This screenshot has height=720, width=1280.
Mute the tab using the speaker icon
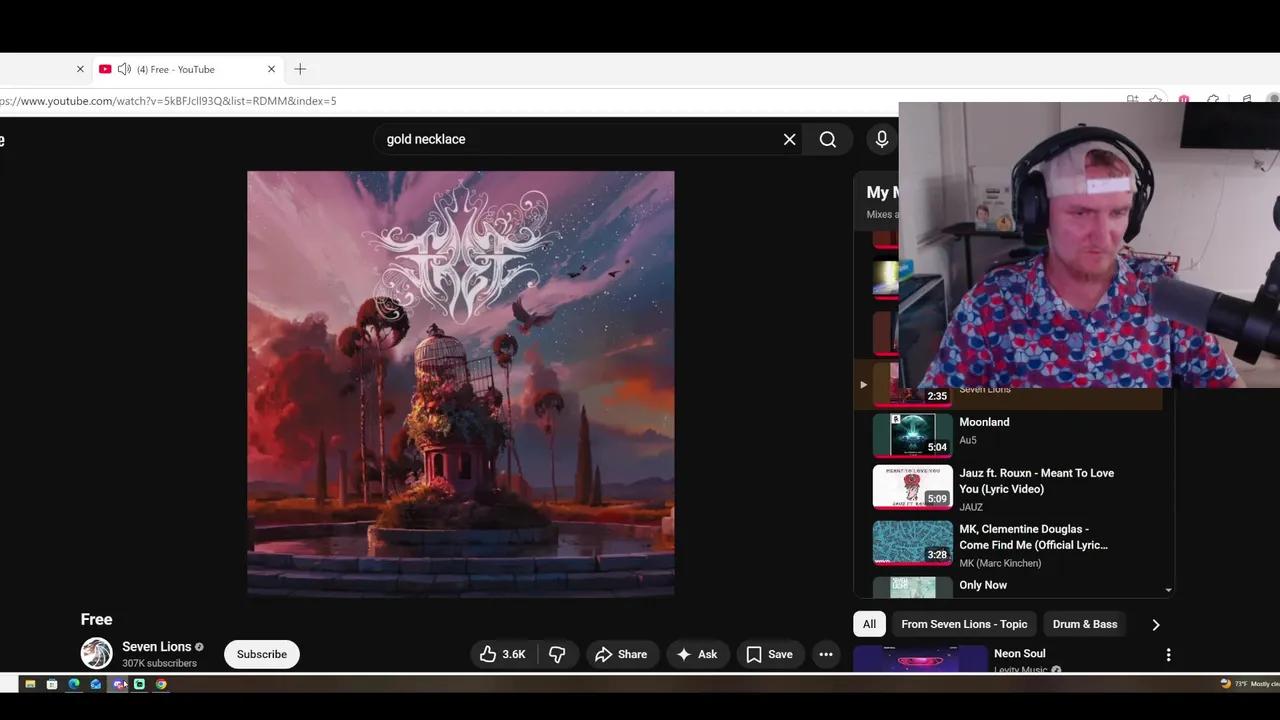pyautogui.click(x=124, y=69)
